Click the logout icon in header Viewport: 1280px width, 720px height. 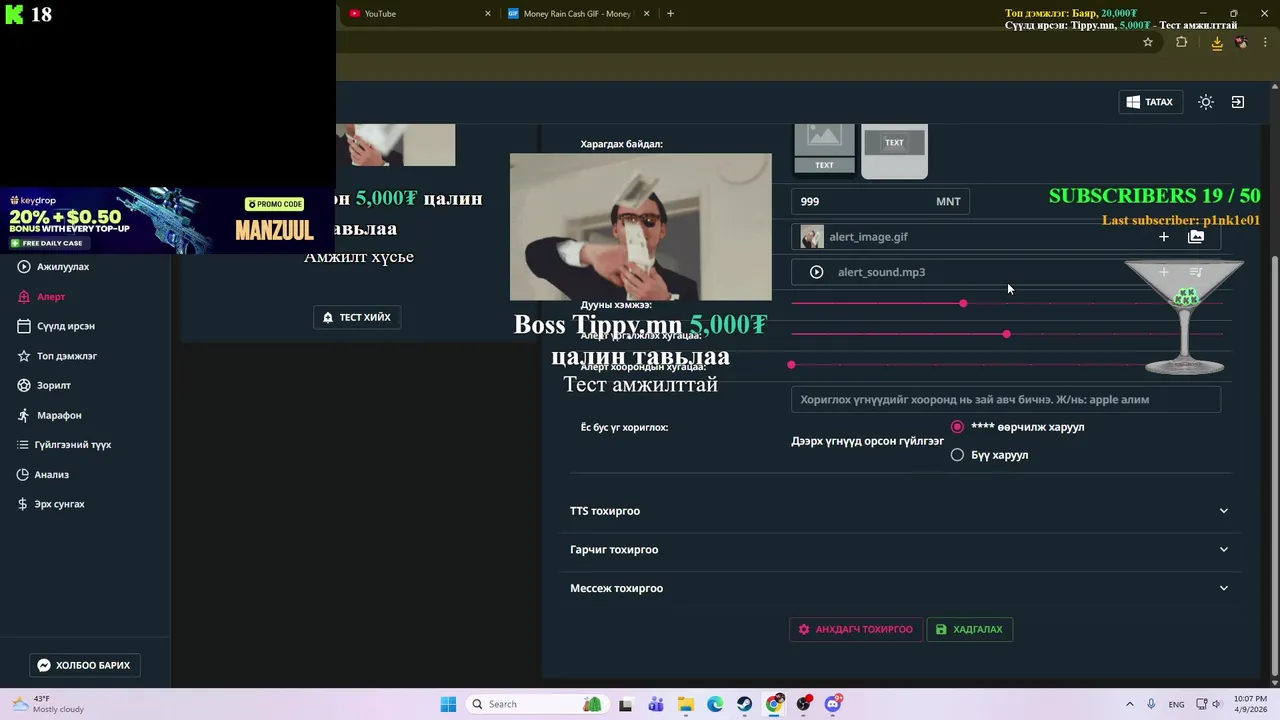point(1237,102)
